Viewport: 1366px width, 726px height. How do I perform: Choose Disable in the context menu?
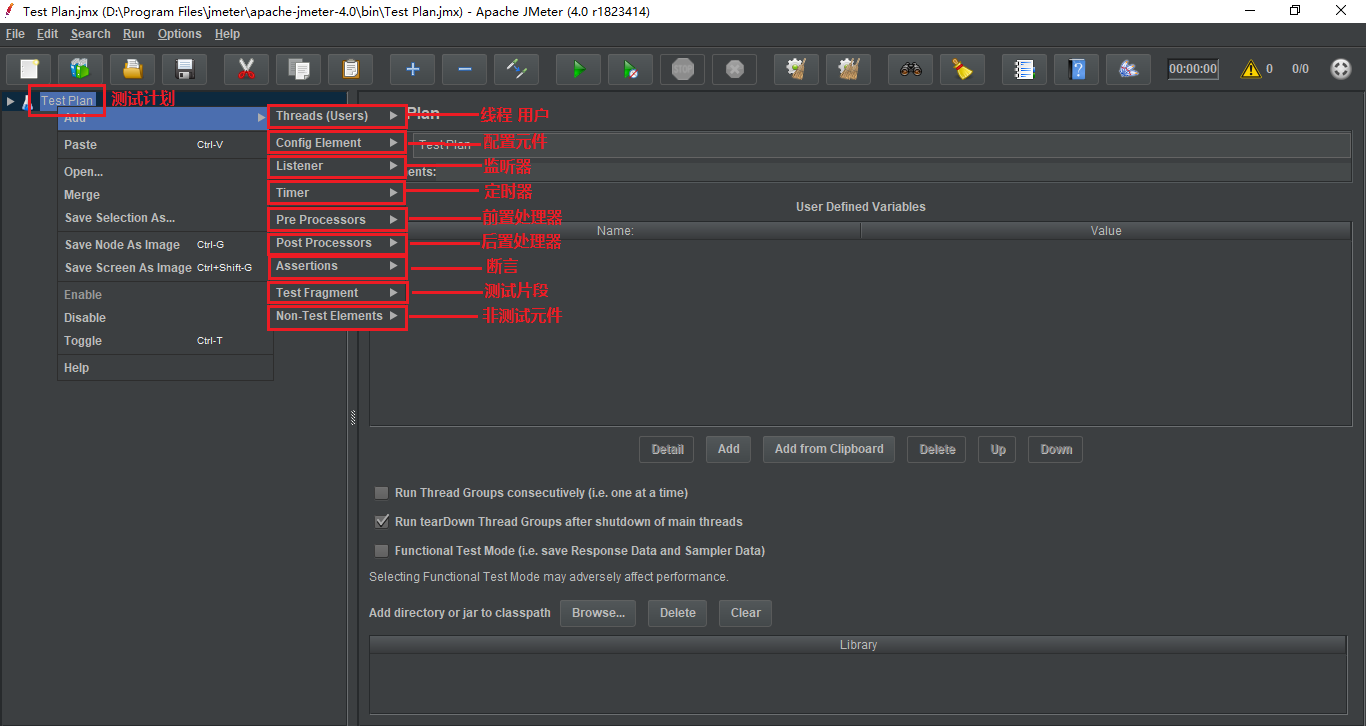tap(165, 318)
